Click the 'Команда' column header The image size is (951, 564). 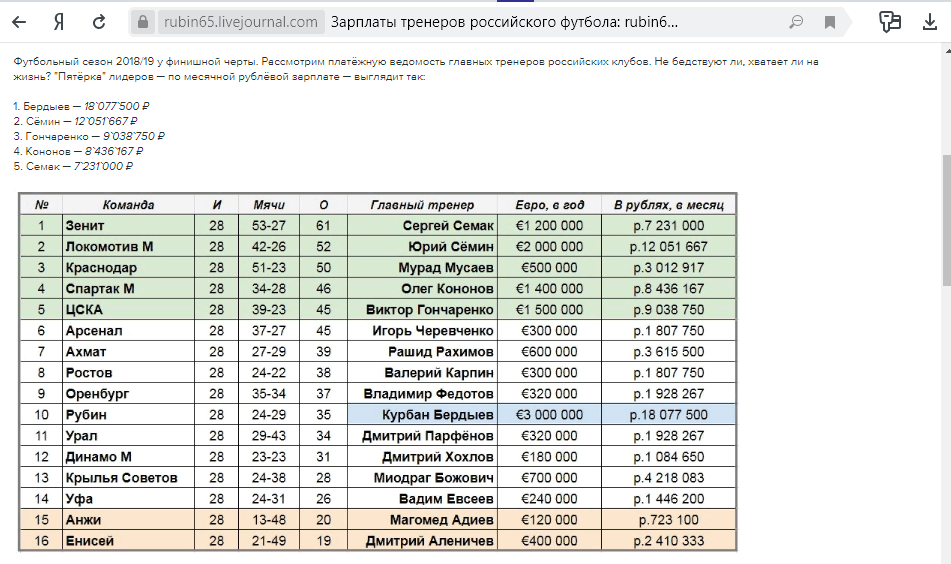coord(128,204)
